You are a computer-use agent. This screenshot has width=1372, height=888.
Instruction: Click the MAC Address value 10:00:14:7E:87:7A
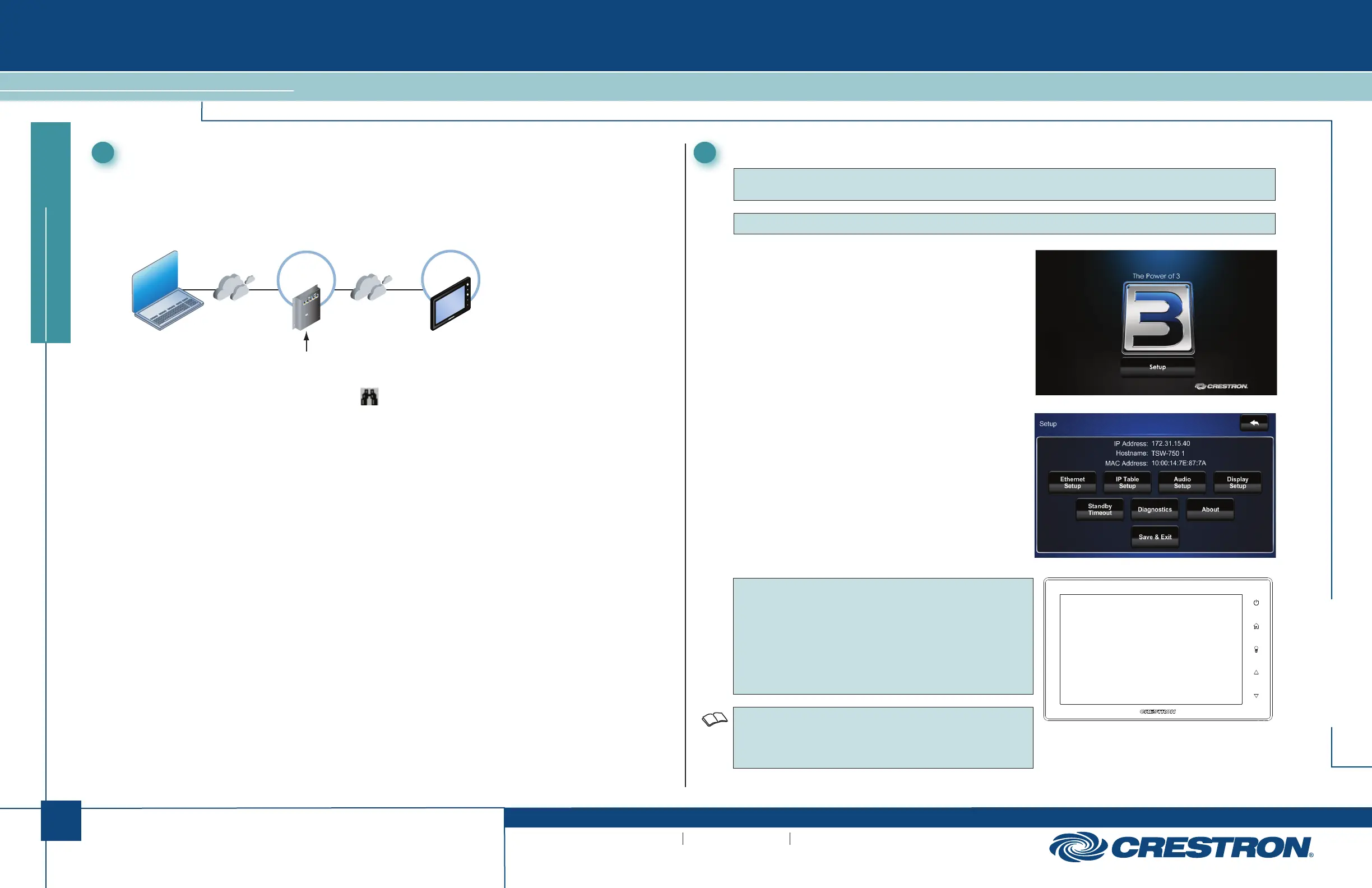point(1179,463)
